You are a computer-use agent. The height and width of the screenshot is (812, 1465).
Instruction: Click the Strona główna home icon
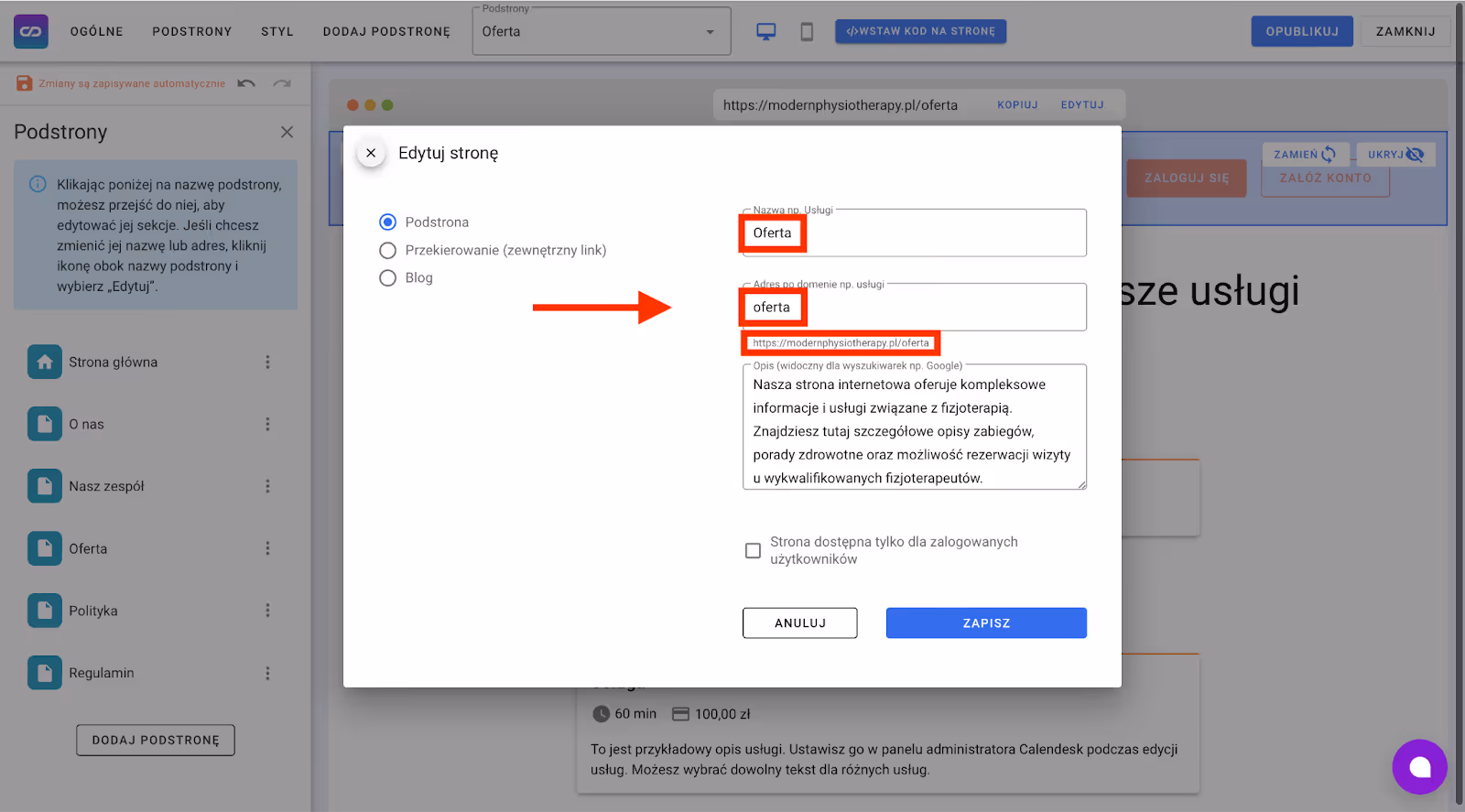coord(45,363)
